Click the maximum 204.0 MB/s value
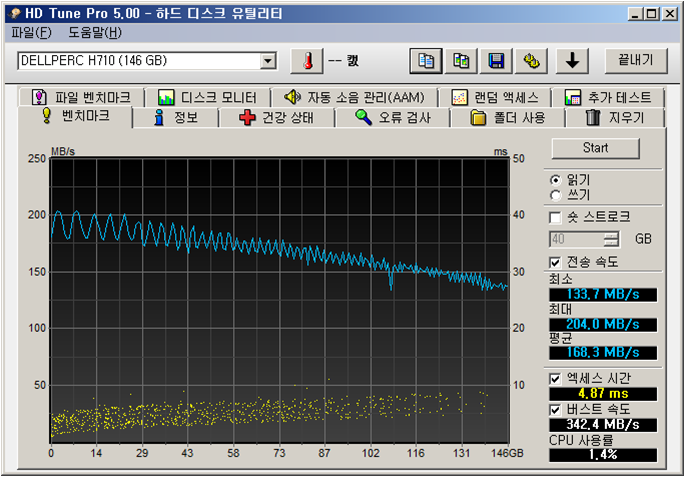Viewport: 685px width, 477px height. pos(603,325)
